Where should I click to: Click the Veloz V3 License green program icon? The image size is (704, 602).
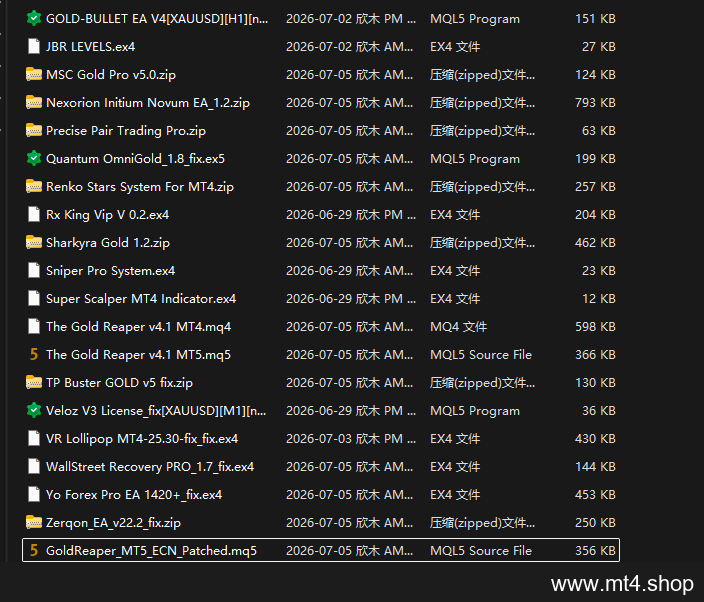[x=34, y=410]
